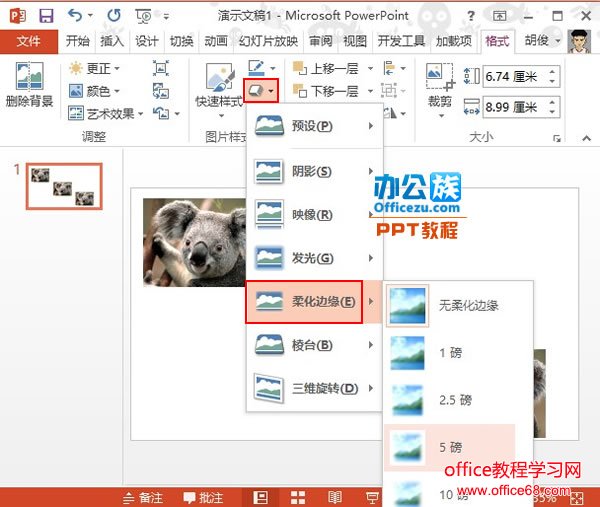Open Bevel (棱台) submenu

(x=315, y=345)
